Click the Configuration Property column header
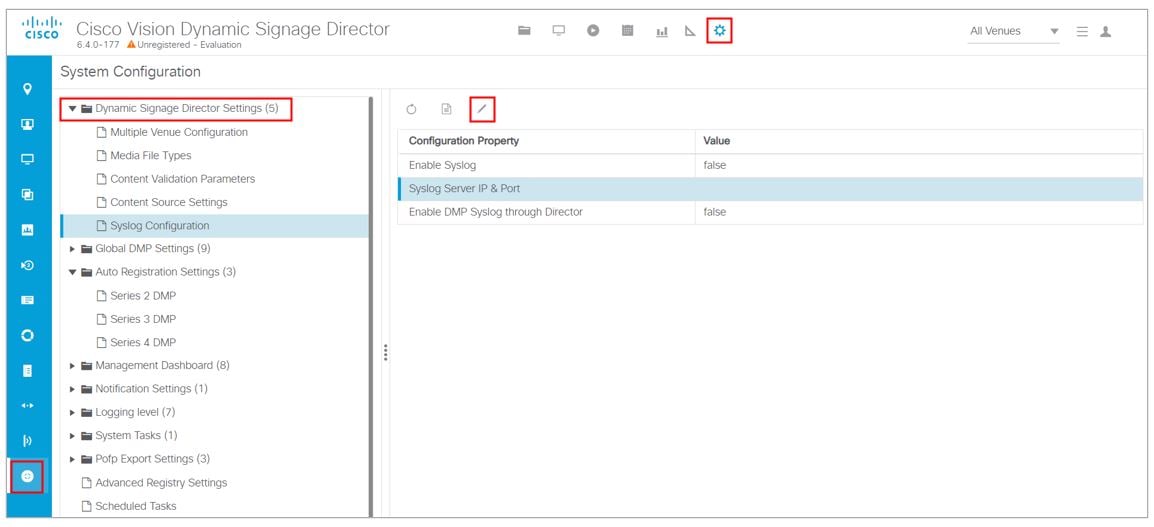Viewport: 1154px width, 527px height. point(546,141)
